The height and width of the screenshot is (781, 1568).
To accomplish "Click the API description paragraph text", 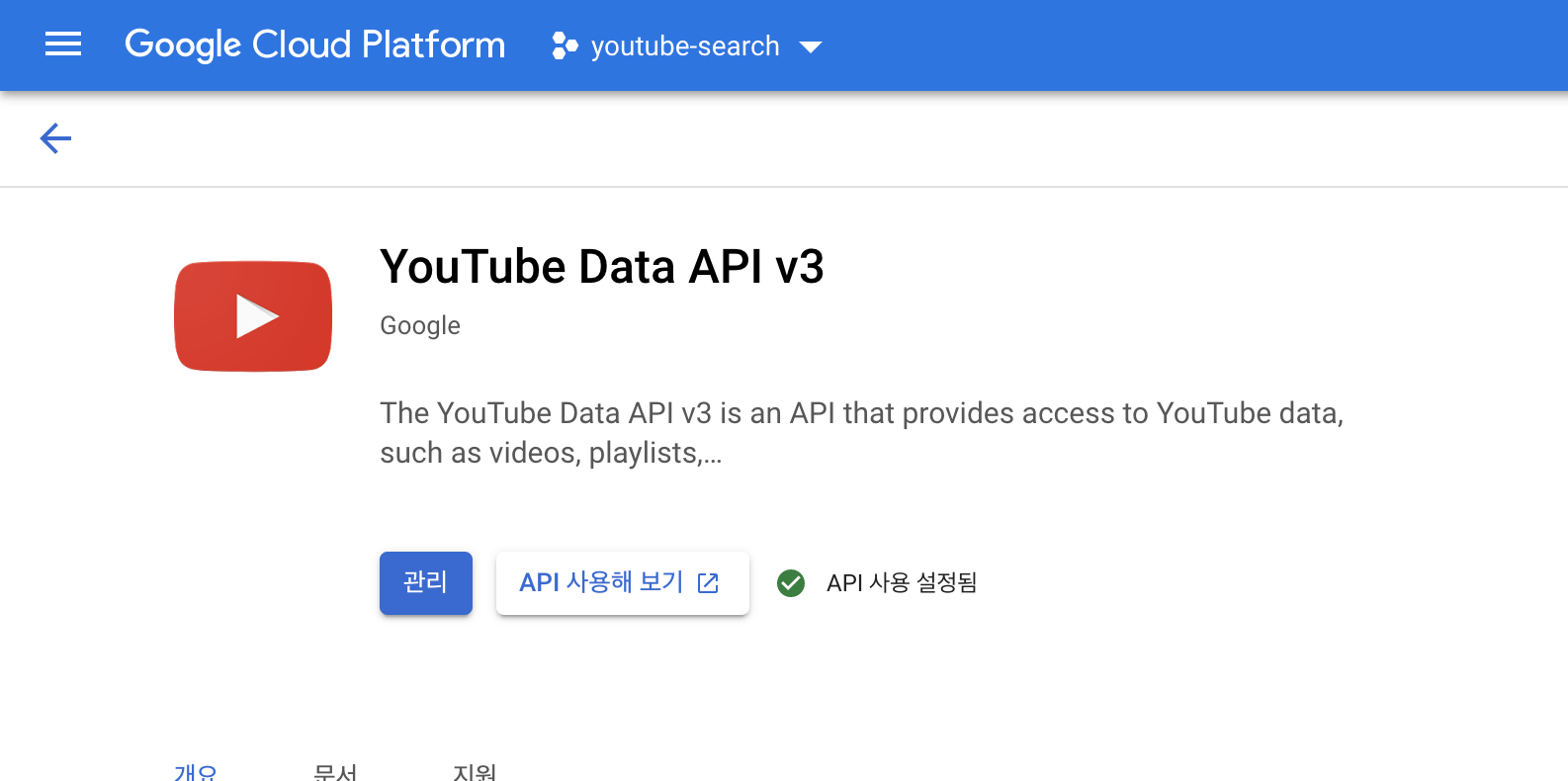I will pos(861,433).
